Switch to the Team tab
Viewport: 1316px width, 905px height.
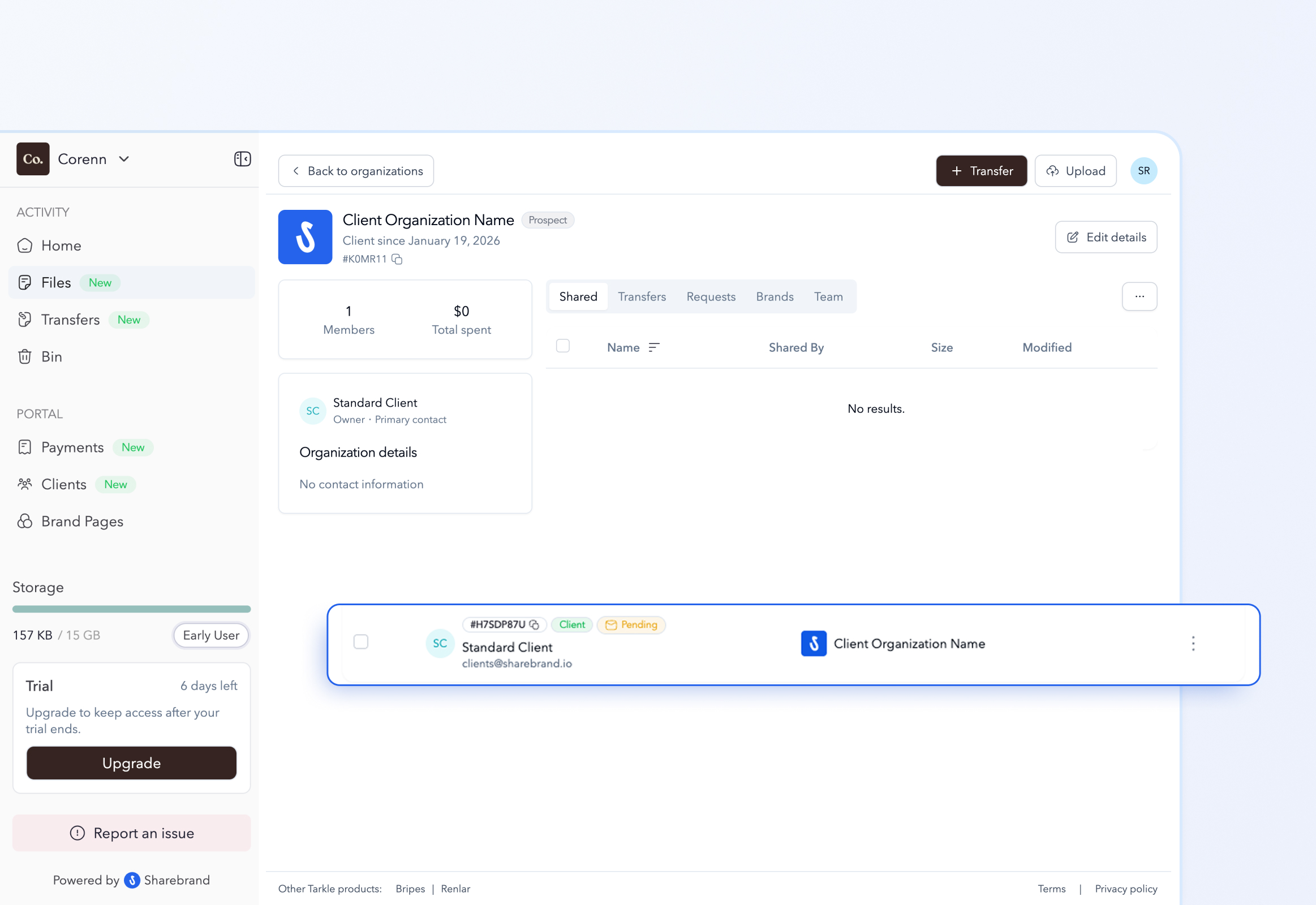pyautogui.click(x=828, y=296)
